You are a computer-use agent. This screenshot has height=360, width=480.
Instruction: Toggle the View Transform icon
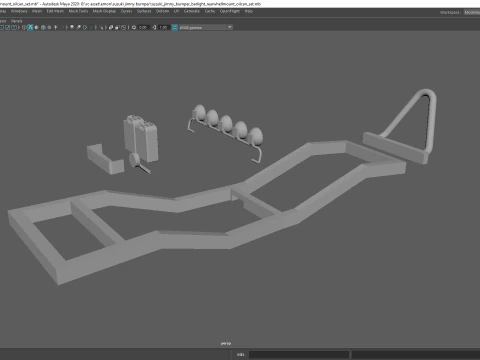click(x=174, y=27)
